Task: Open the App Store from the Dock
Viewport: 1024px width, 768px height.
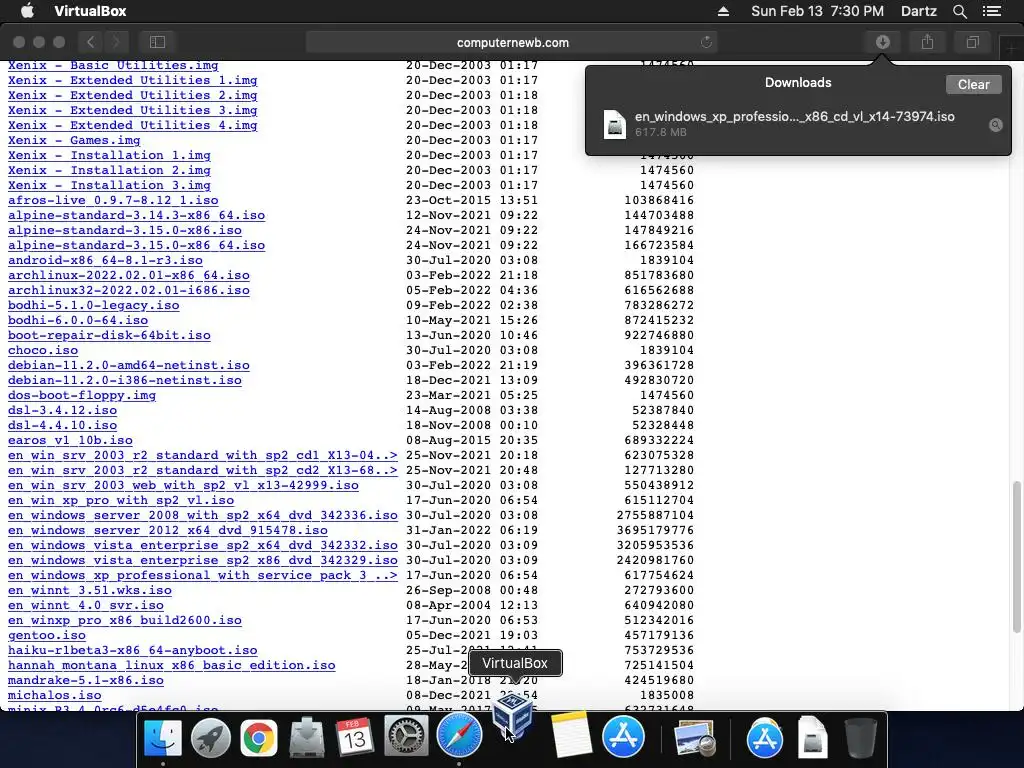Action: click(x=623, y=737)
